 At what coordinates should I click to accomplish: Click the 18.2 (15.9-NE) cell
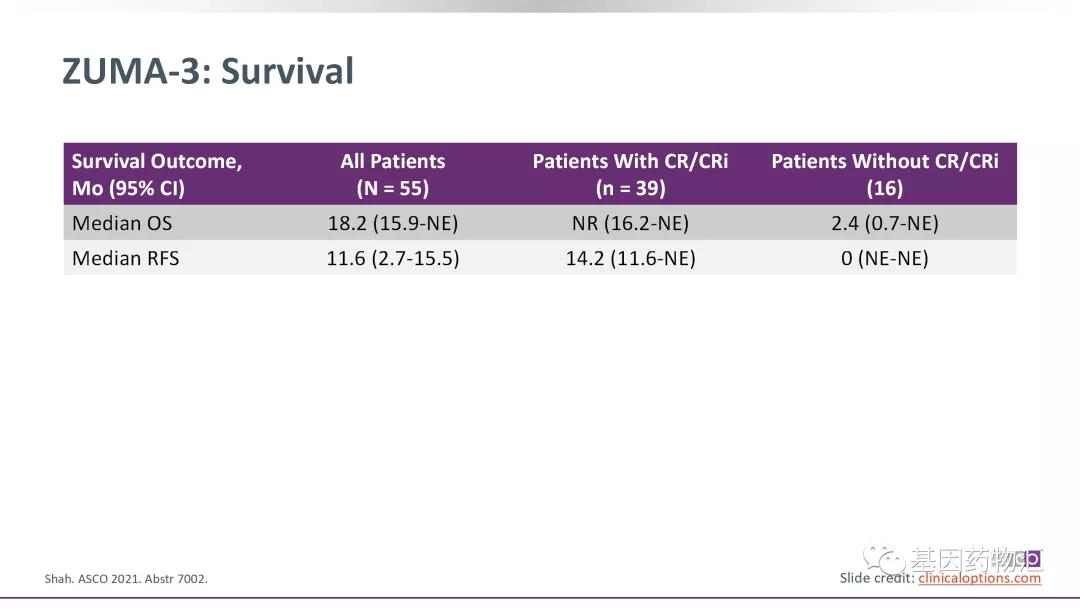pyautogui.click(x=392, y=224)
